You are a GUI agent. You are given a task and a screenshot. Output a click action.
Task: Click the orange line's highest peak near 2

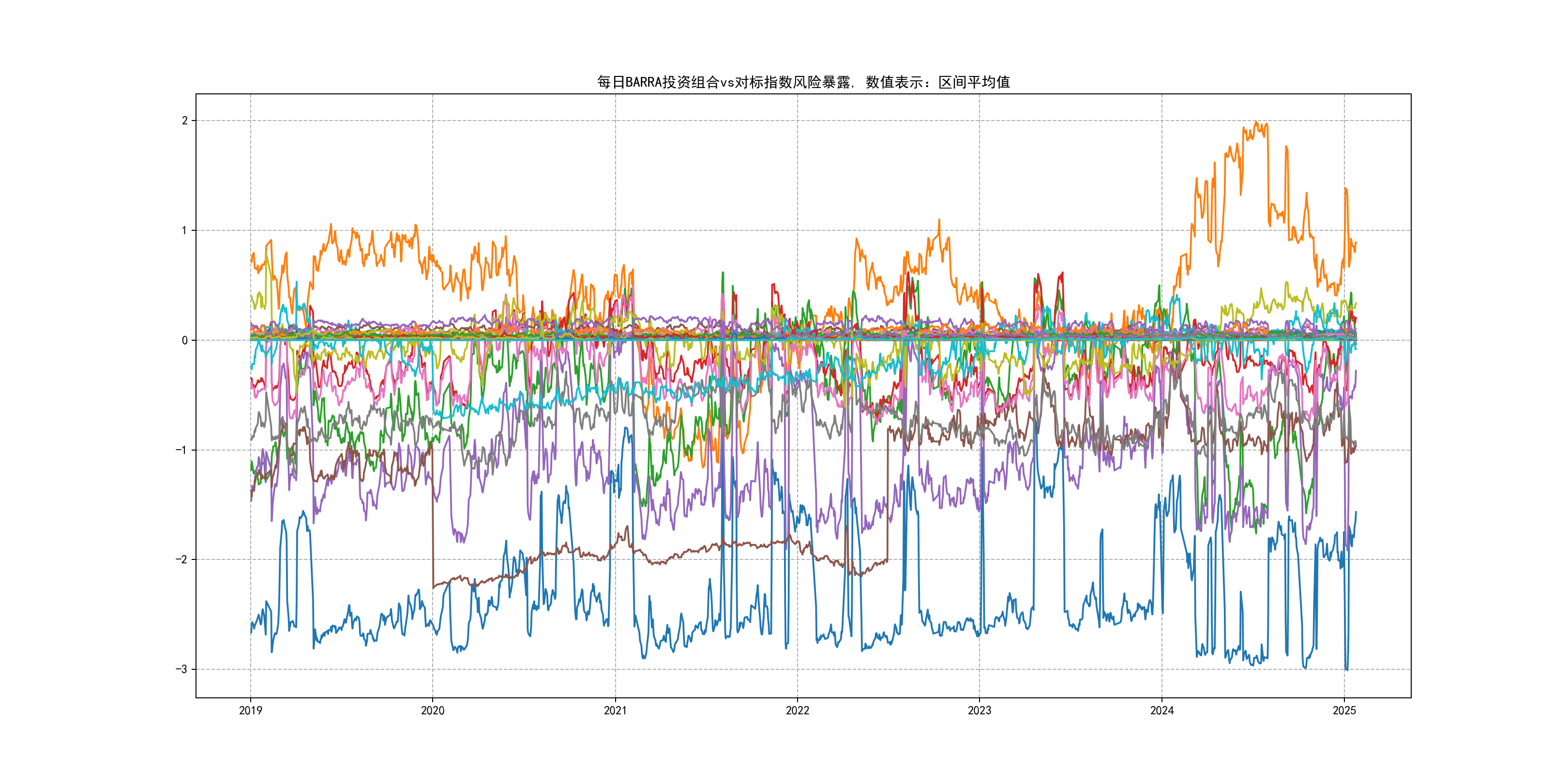click(x=1256, y=122)
